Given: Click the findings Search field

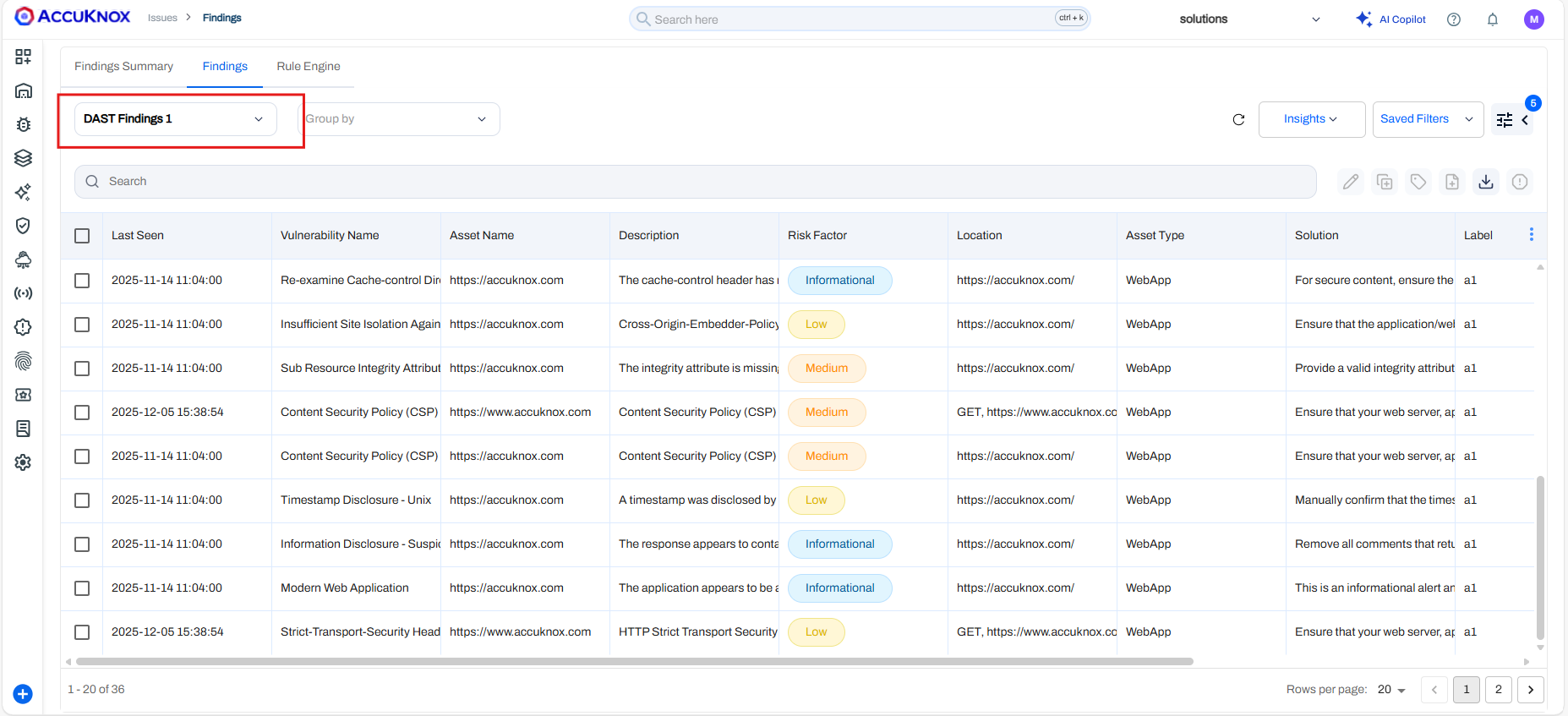Looking at the screenshot, I should click(695, 182).
